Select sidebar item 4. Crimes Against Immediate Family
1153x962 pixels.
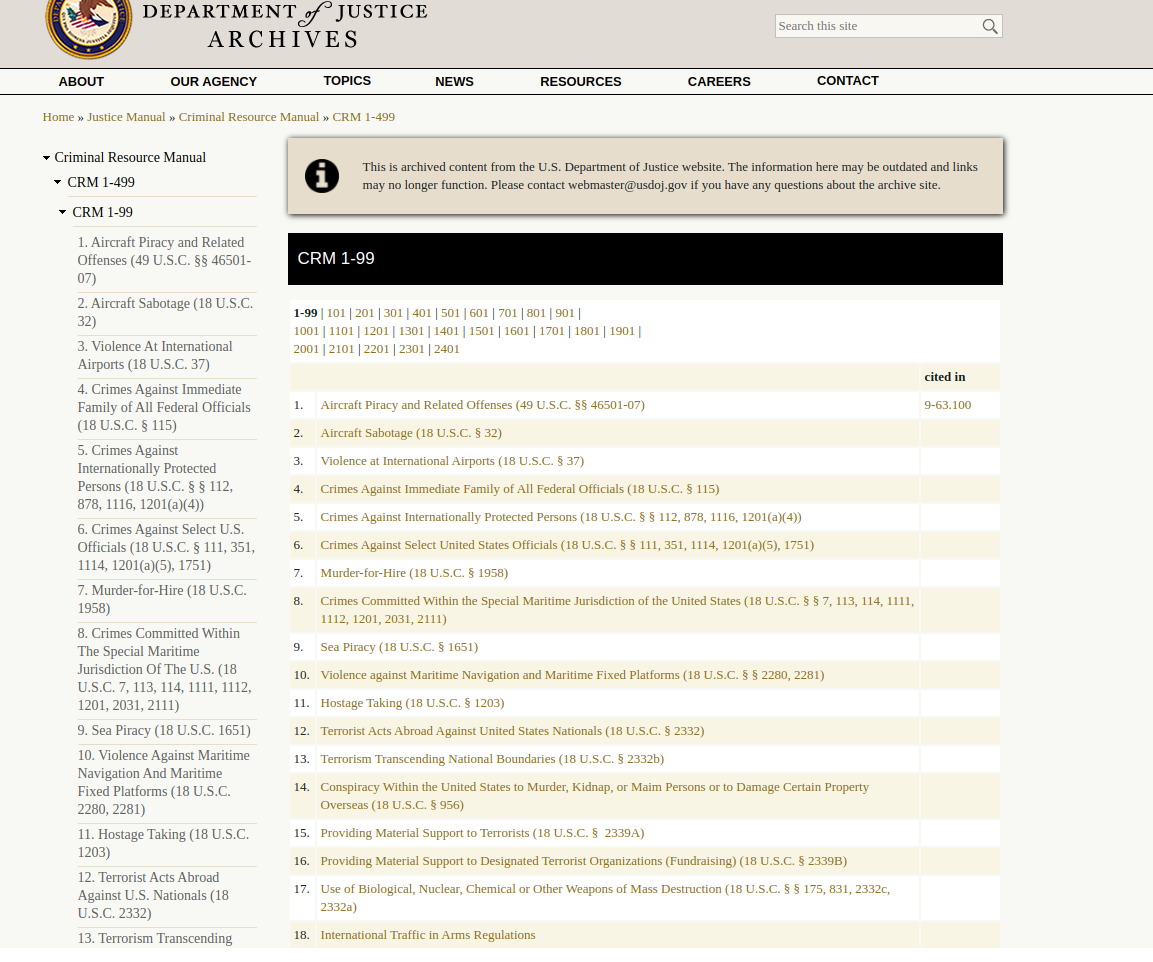coord(164,407)
